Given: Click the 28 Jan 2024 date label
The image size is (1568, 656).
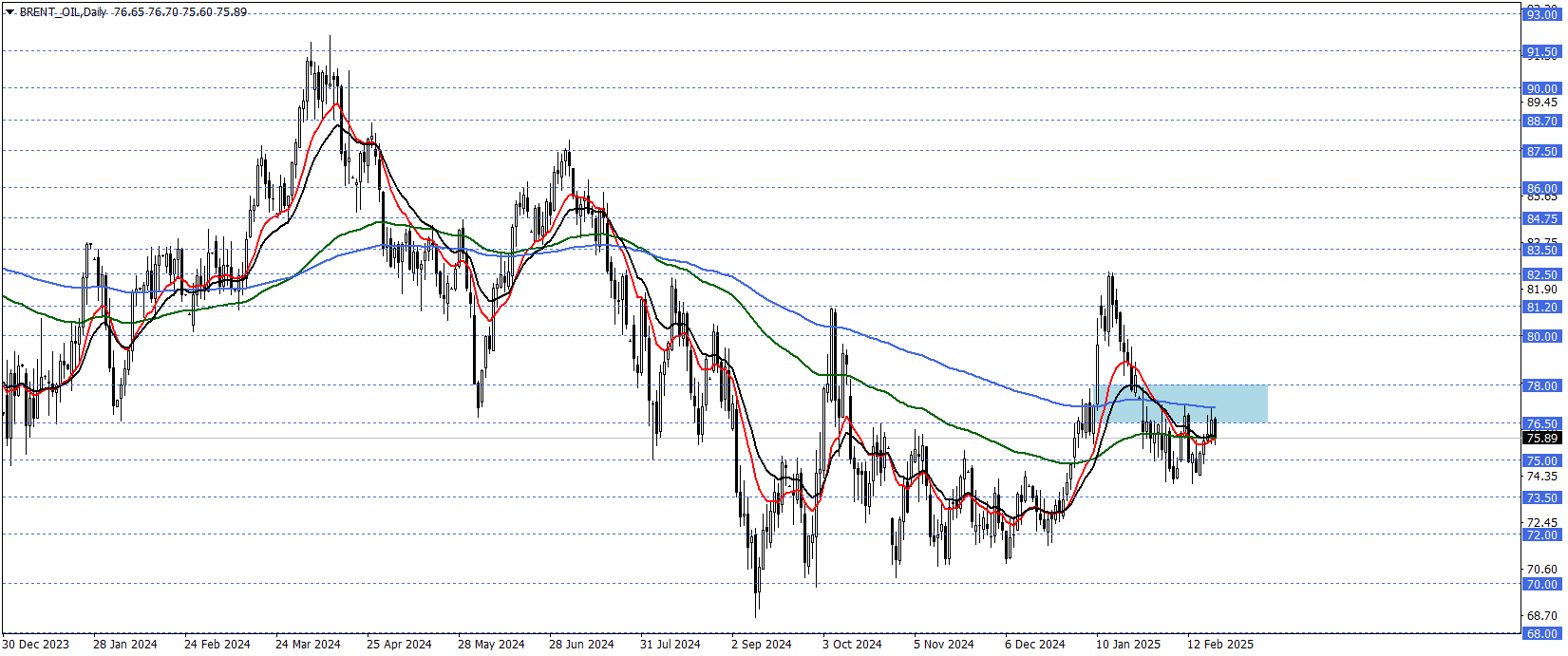Looking at the screenshot, I should 125,644.
